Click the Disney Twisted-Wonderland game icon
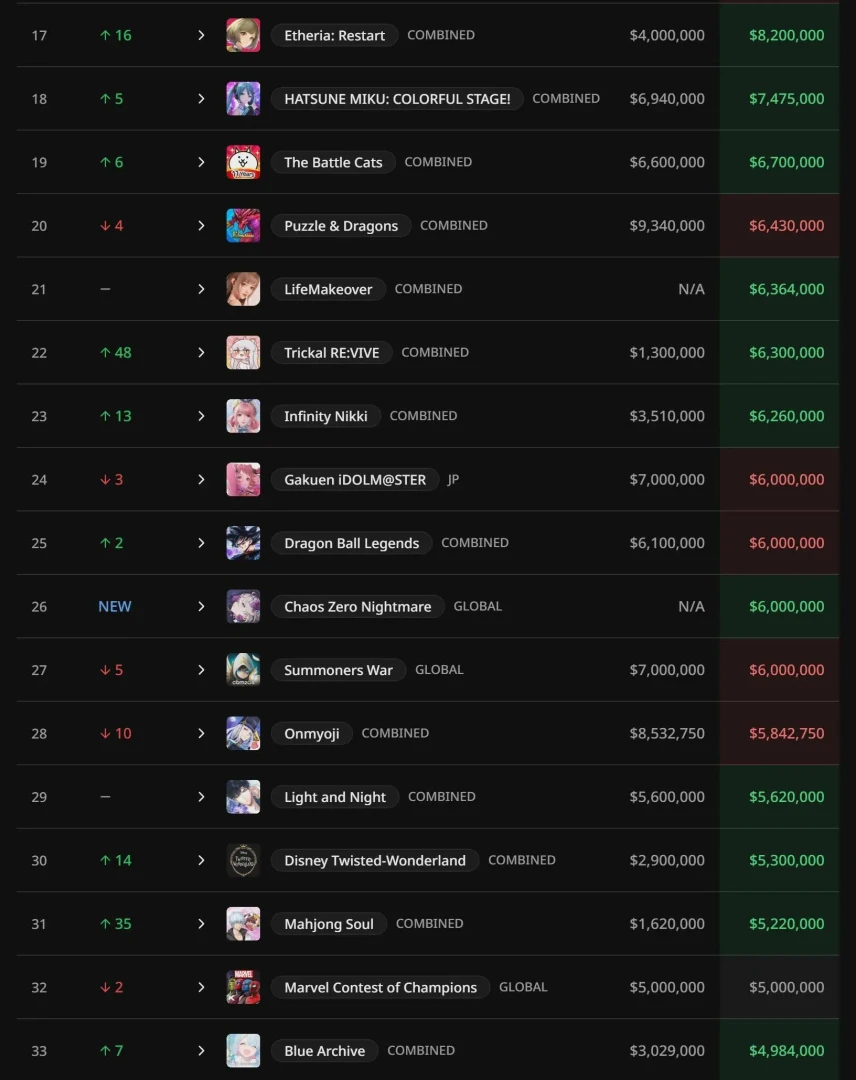Image resolution: width=856 pixels, height=1080 pixels. click(x=243, y=860)
